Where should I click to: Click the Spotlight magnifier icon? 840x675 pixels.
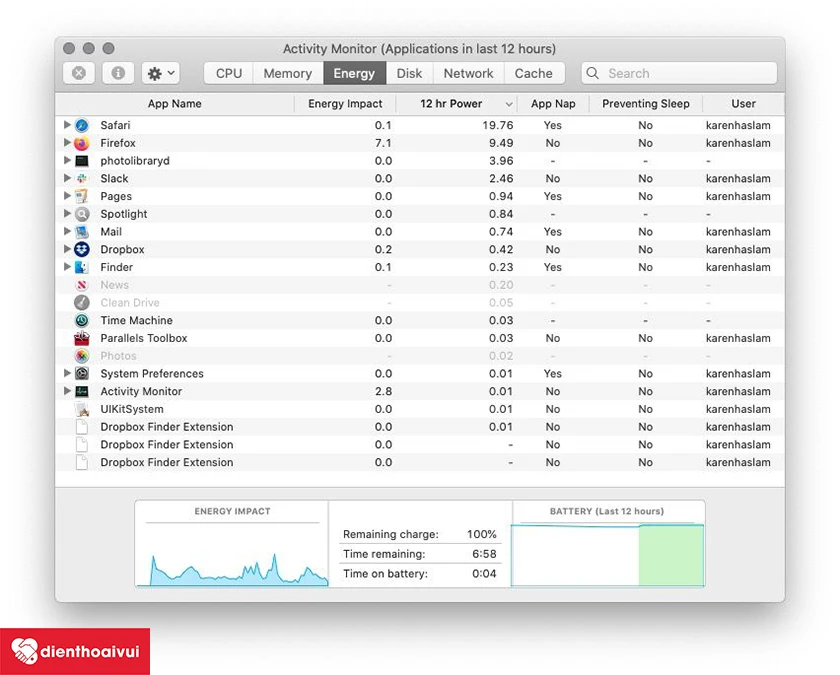tap(81, 214)
